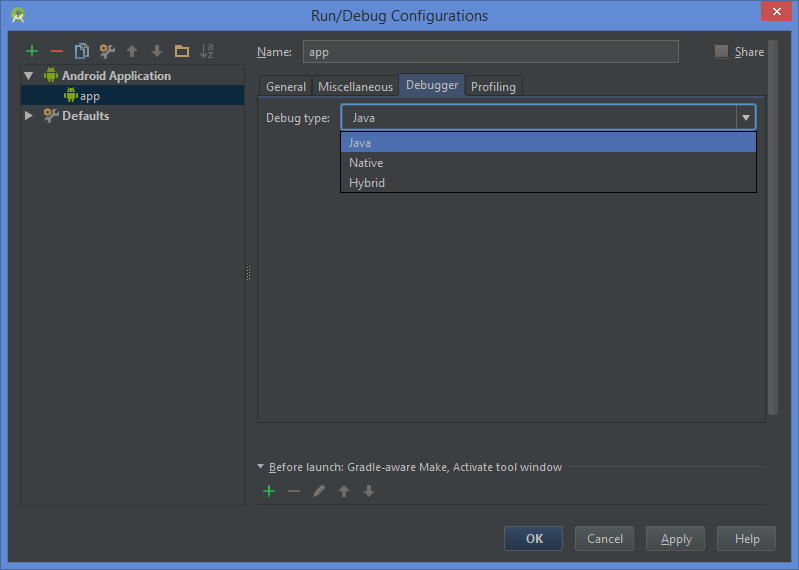Click the Android Studio logo in title bar
799x570 pixels.
[x=18, y=16]
